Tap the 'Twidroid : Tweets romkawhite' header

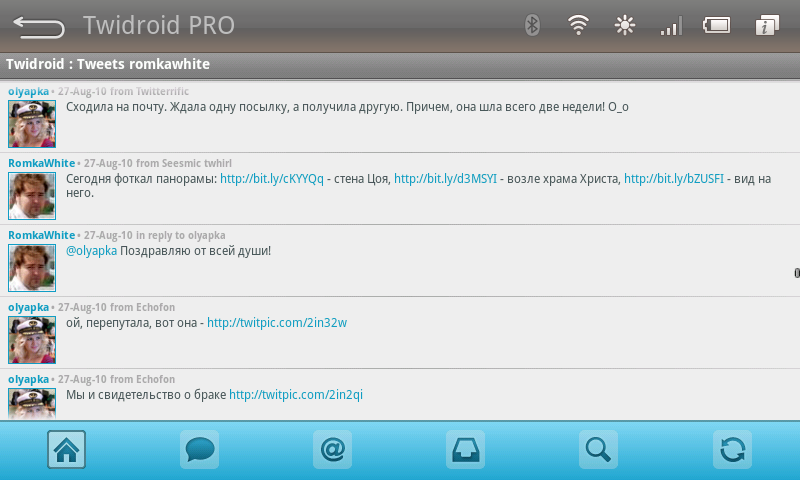pyautogui.click(x=108, y=64)
